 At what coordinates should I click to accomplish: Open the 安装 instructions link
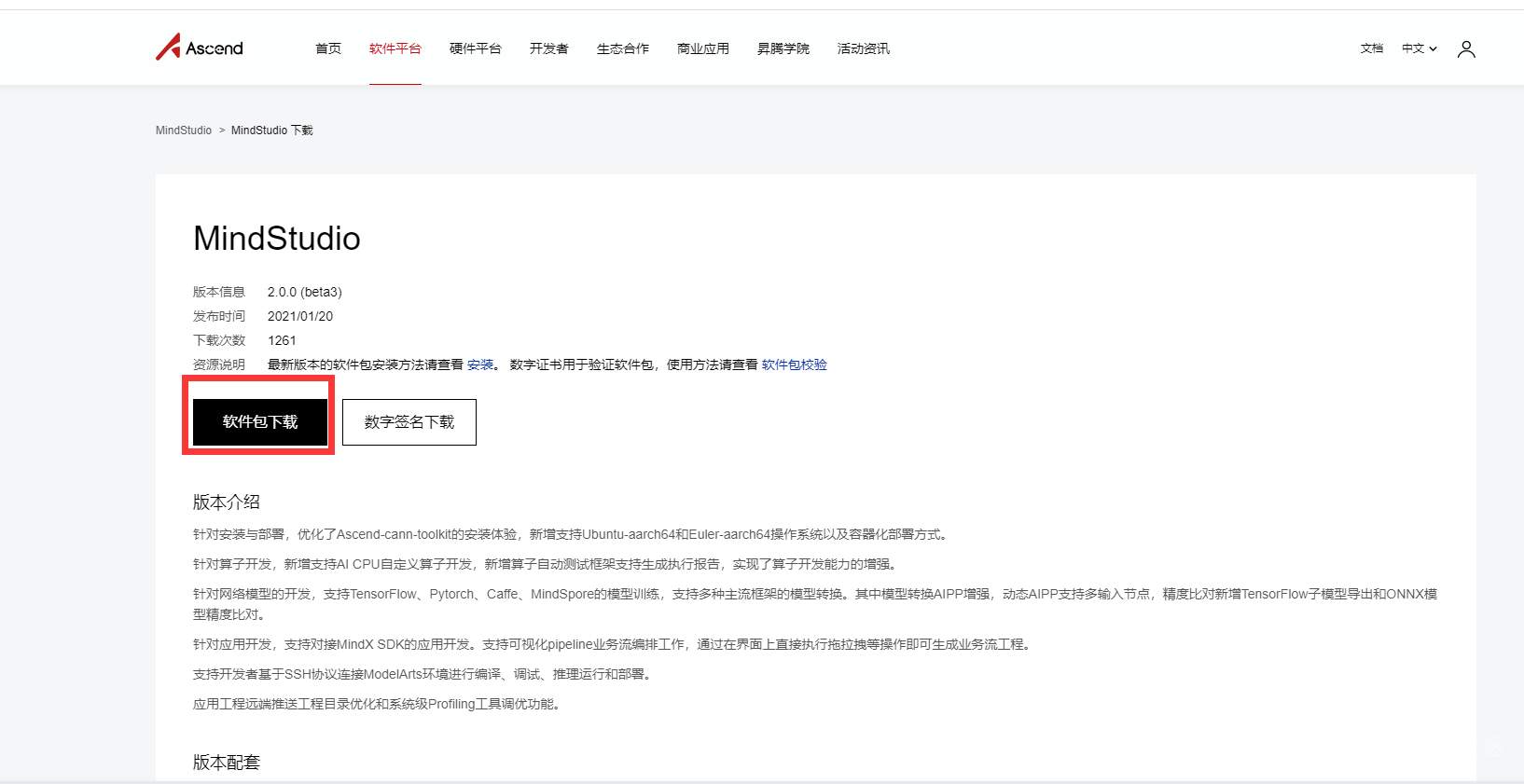[480, 364]
